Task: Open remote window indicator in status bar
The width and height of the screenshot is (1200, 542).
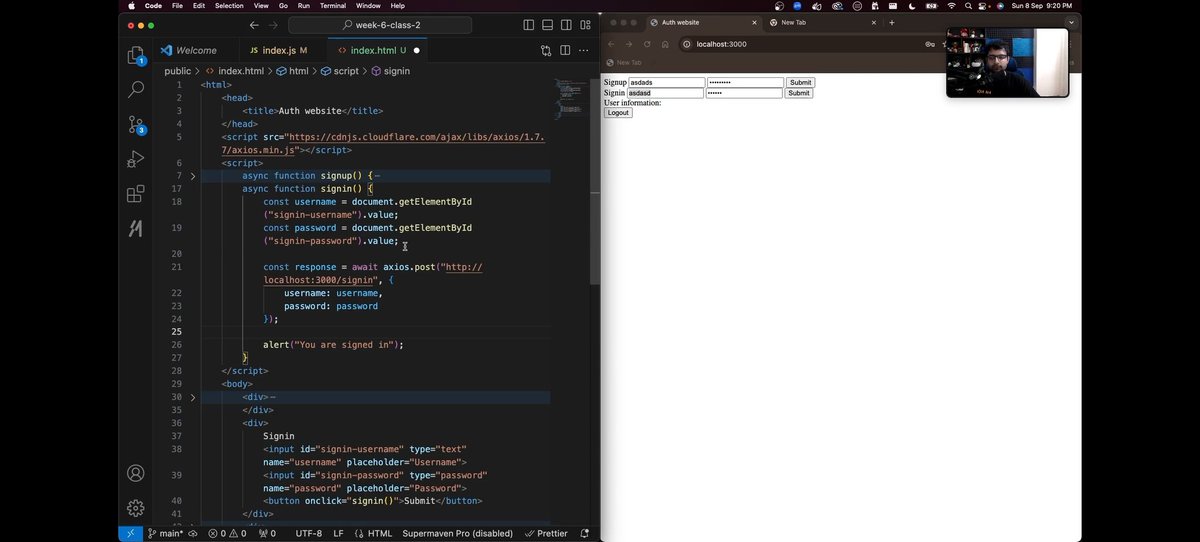Action: tap(130, 534)
